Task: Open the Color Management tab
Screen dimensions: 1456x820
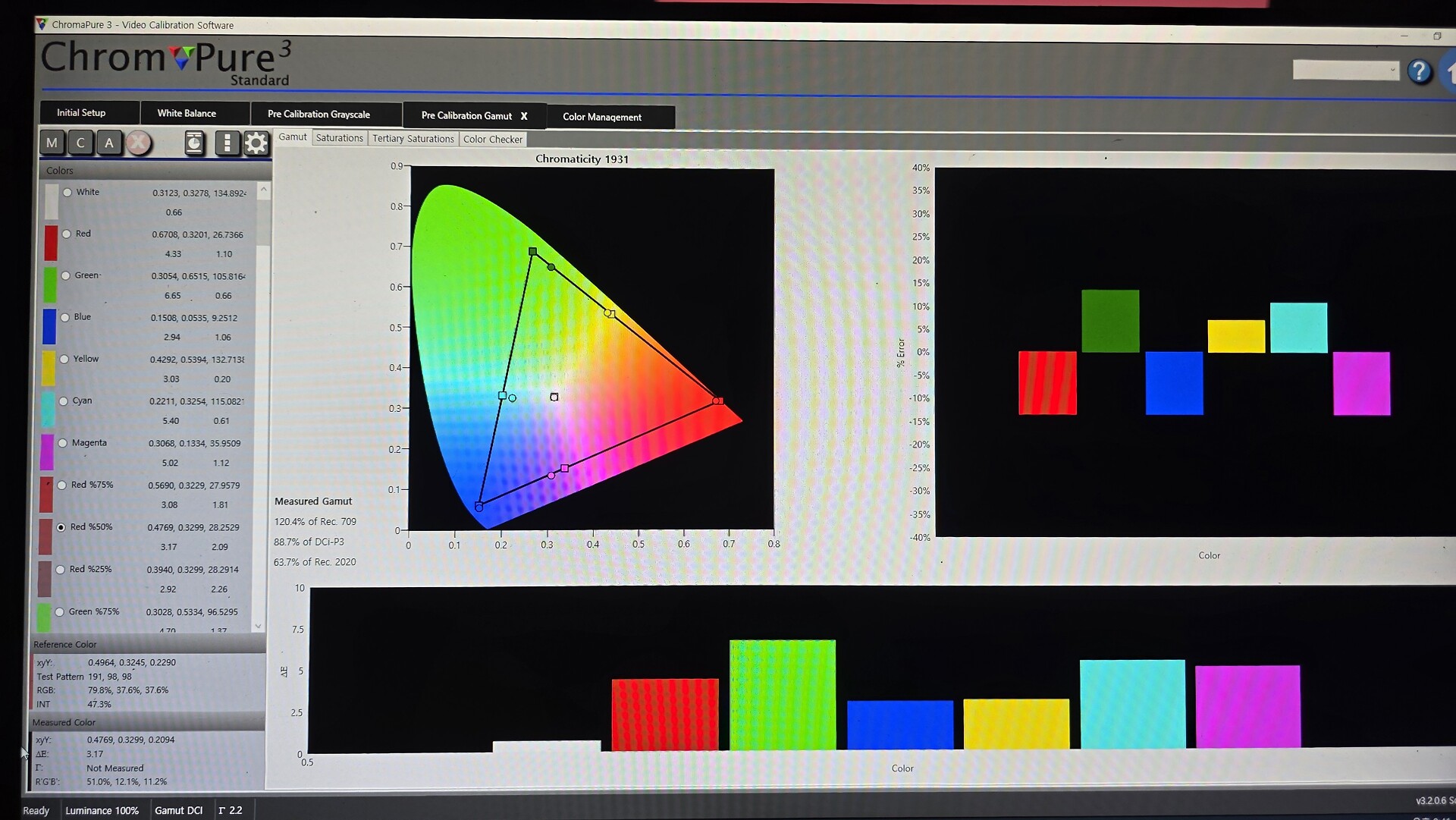Action: click(610, 117)
